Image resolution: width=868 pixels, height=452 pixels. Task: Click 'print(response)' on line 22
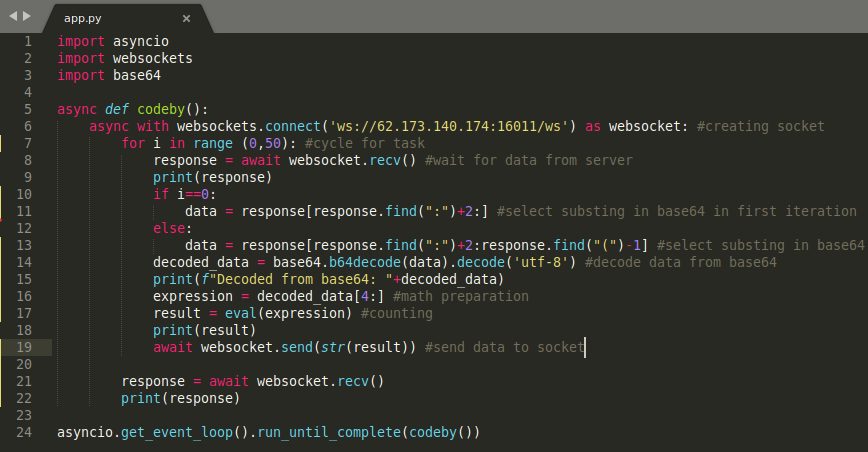coord(180,399)
